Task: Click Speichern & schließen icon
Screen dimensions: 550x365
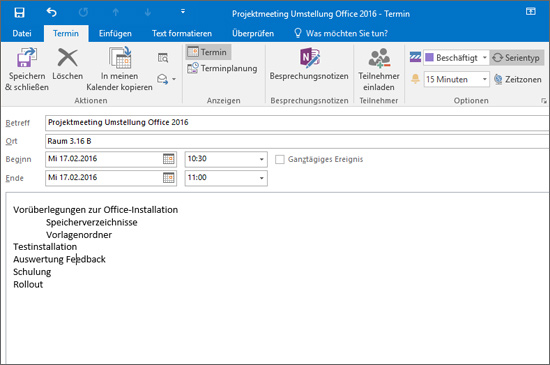Action: 27,57
